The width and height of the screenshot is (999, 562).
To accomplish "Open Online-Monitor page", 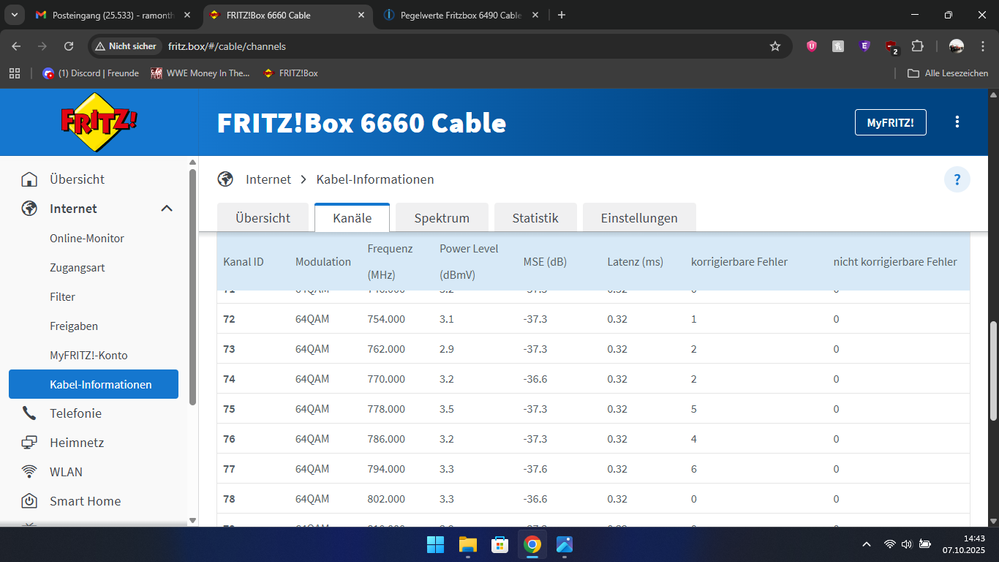I will (x=87, y=238).
